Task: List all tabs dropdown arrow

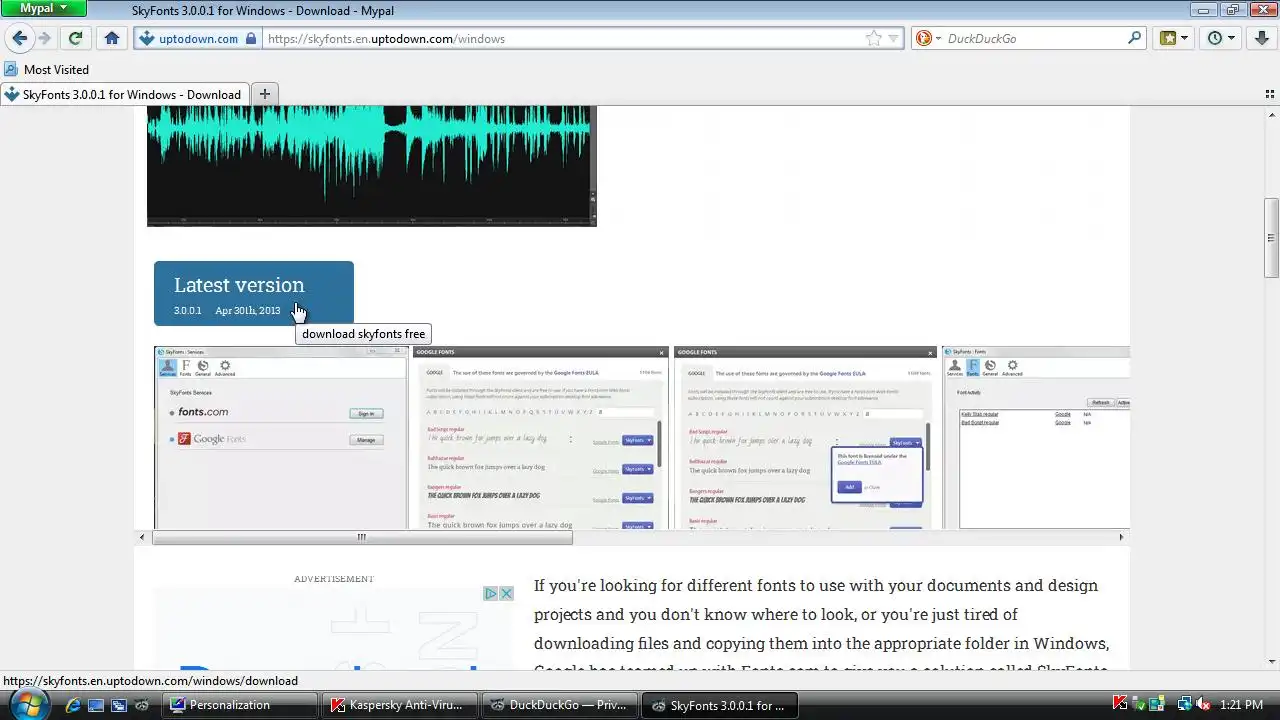Action: [1270, 94]
